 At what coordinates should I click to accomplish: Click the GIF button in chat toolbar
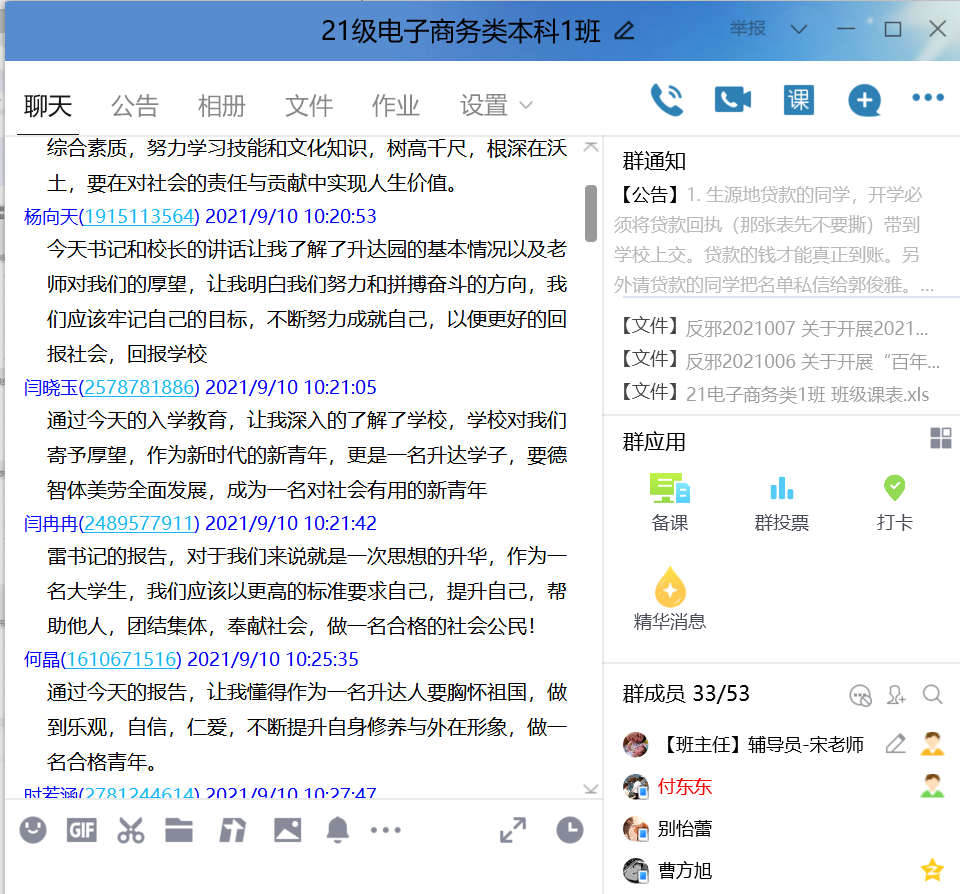tap(81, 829)
